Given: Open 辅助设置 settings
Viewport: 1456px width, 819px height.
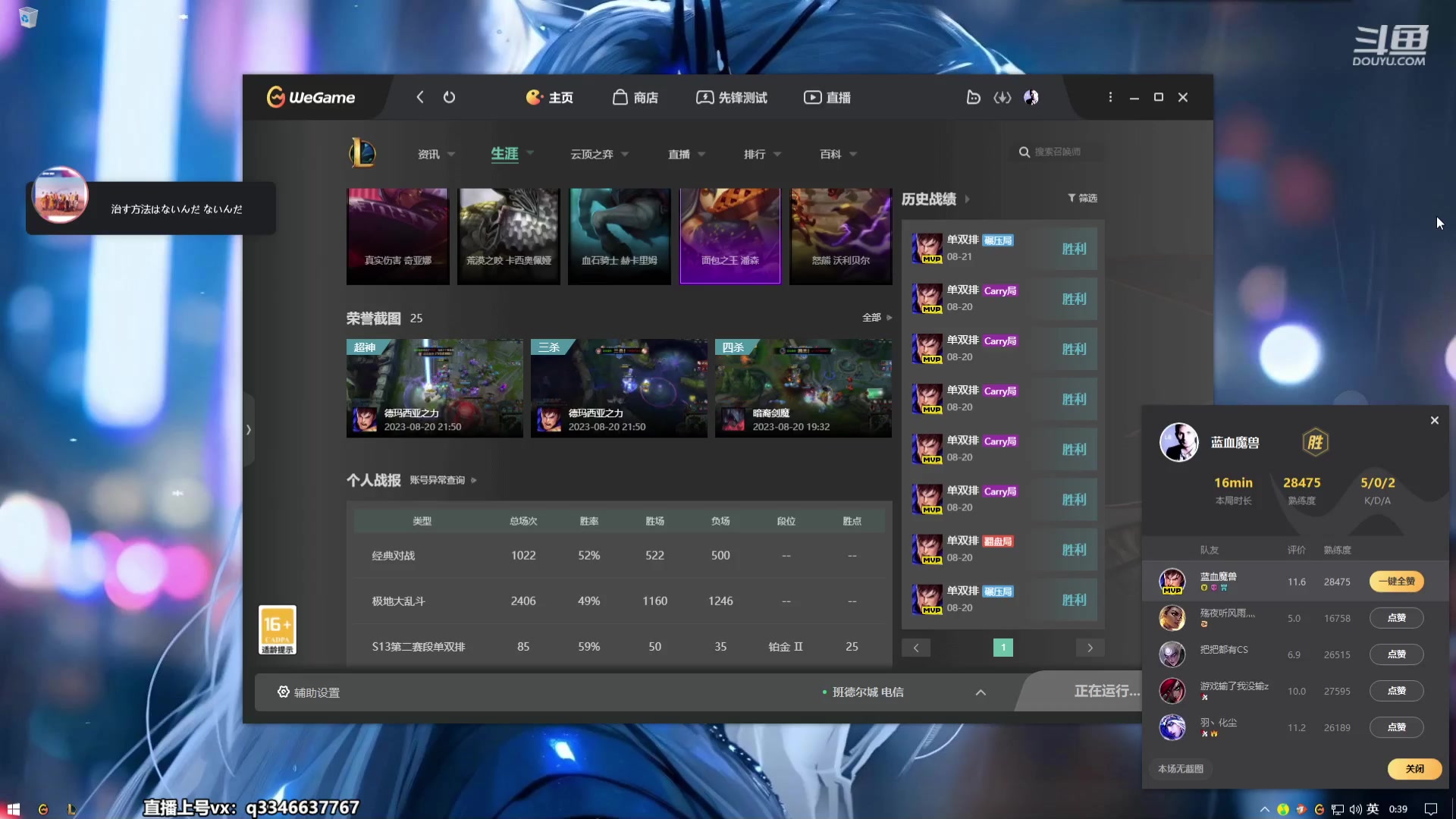Looking at the screenshot, I should click(x=309, y=692).
